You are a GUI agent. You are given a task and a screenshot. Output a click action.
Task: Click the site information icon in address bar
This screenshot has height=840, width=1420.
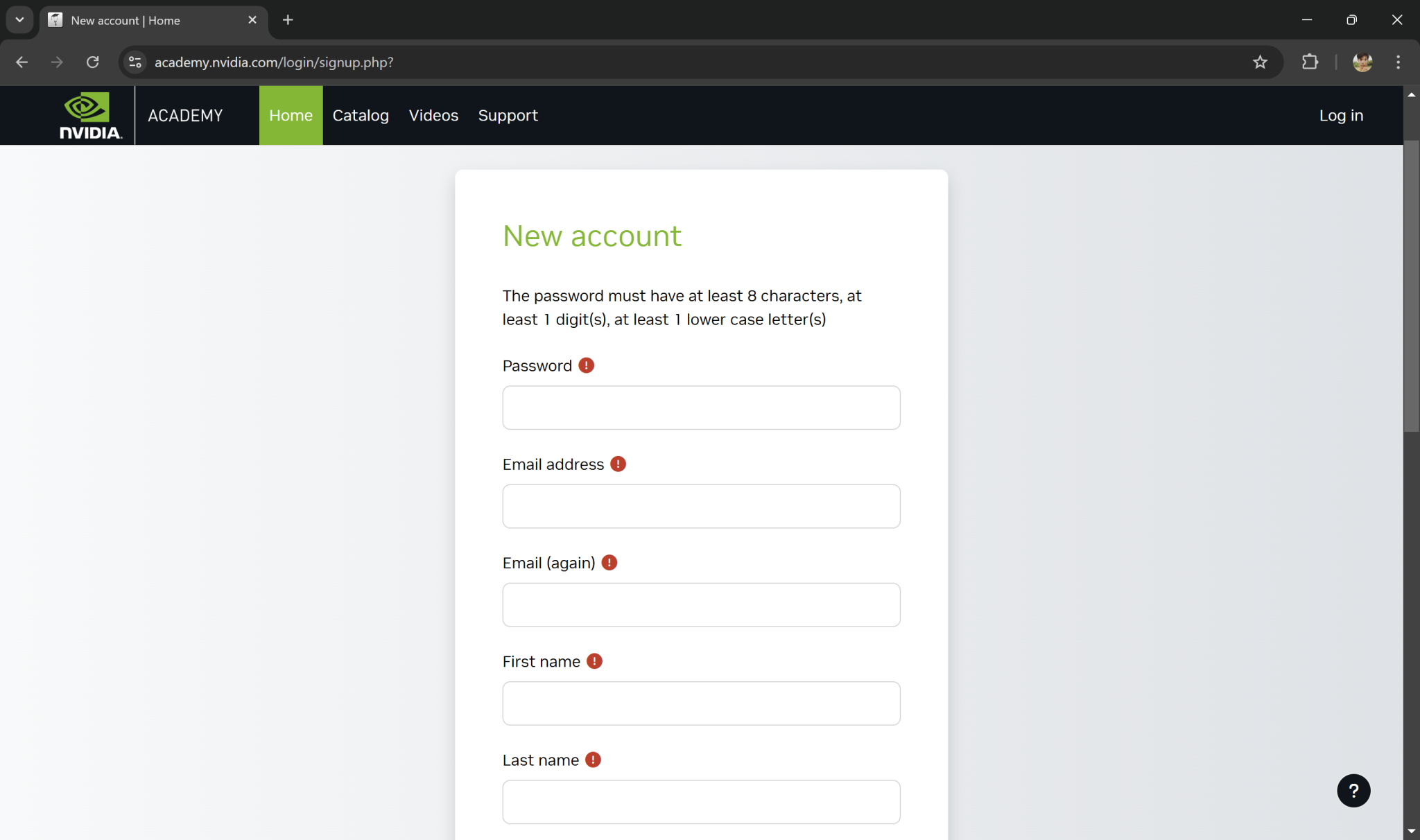pos(135,62)
